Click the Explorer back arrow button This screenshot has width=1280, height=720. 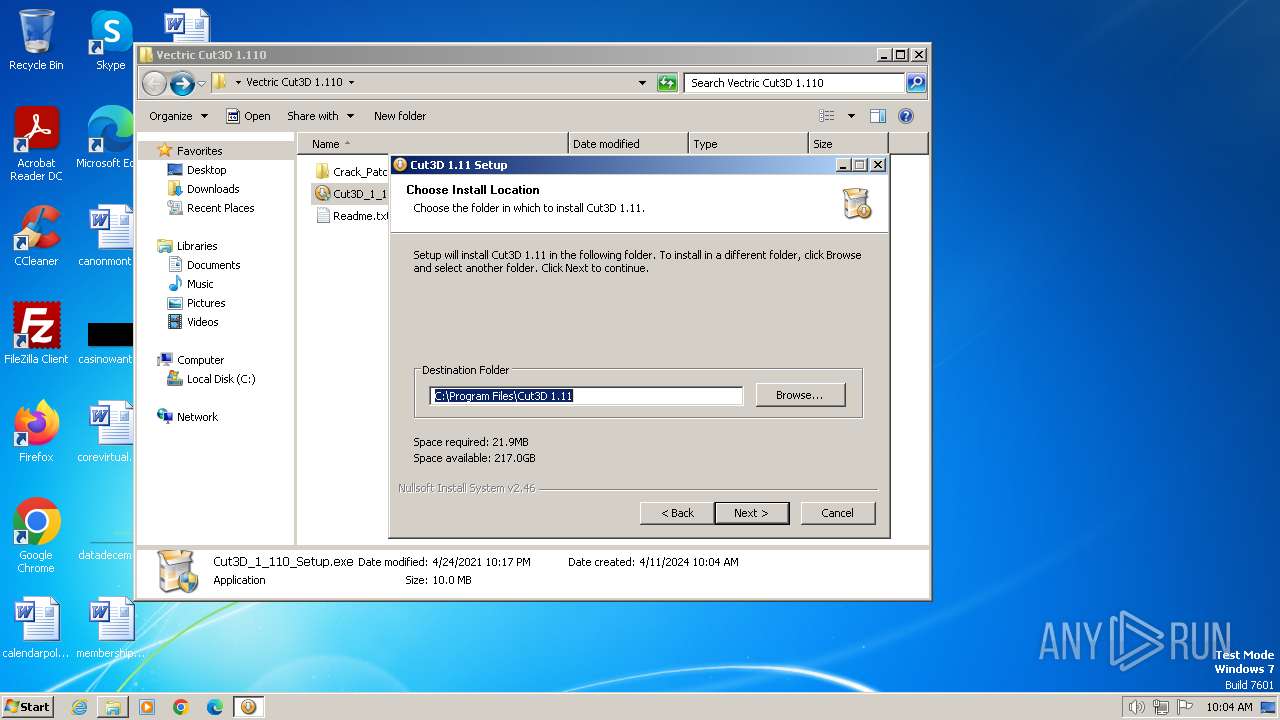[x=154, y=83]
